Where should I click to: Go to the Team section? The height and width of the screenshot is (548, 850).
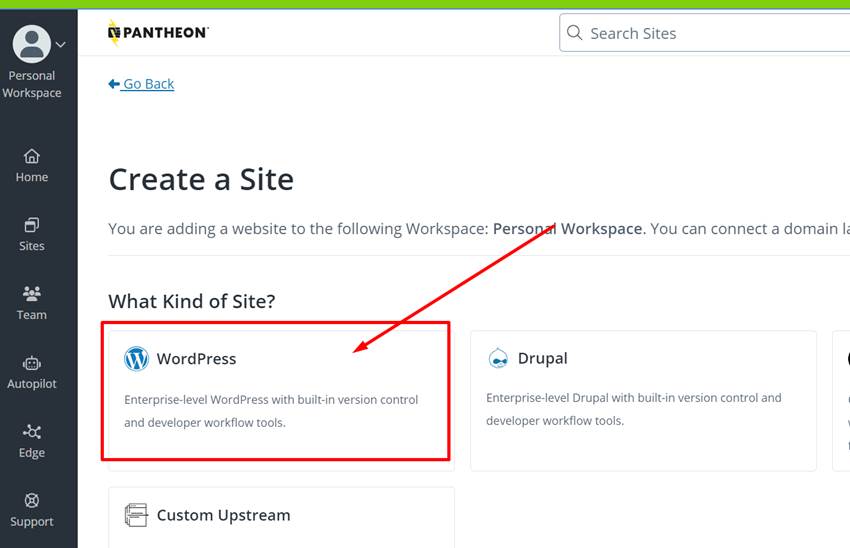pyautogui.click(x=32, y=294)
